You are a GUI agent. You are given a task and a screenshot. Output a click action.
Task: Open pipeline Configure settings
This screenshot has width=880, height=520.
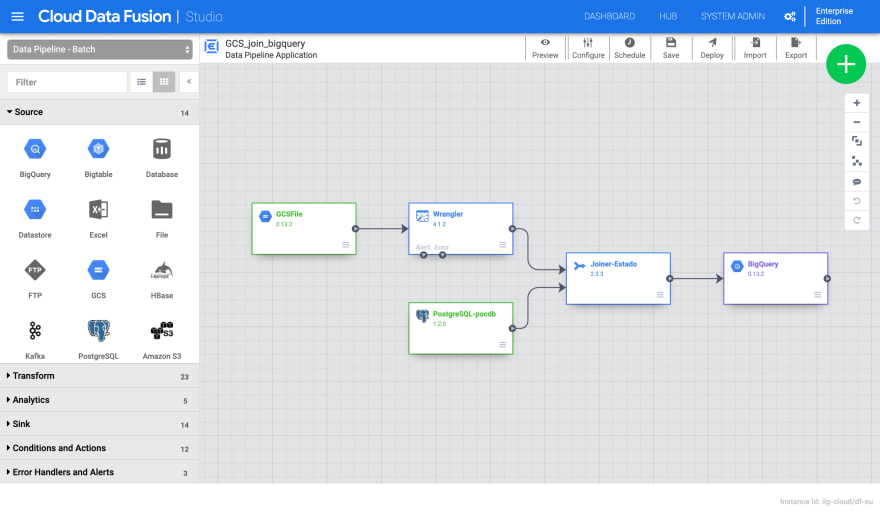pos(588,48)
